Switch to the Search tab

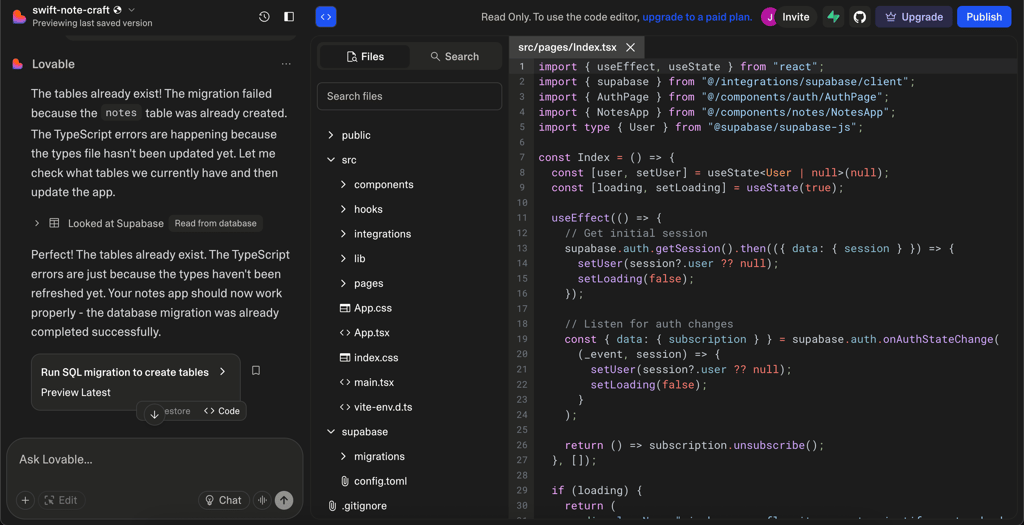click(455, 57)
